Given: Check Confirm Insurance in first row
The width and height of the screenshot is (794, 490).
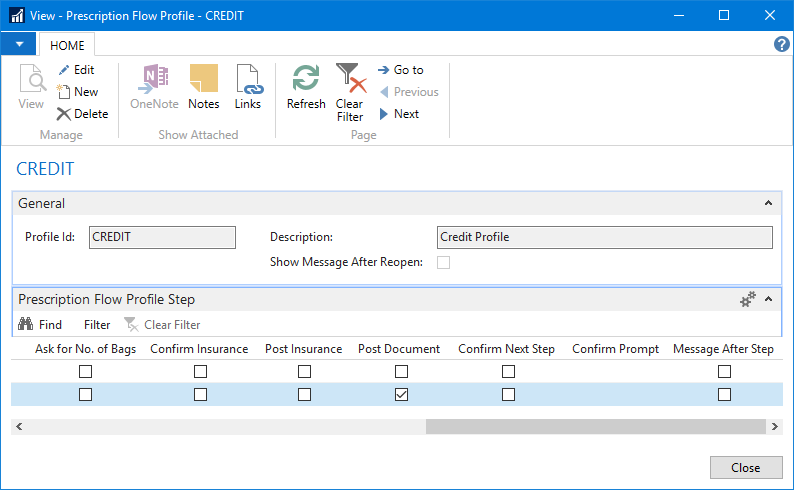Looking at the screenshot, I should [200, 371].
